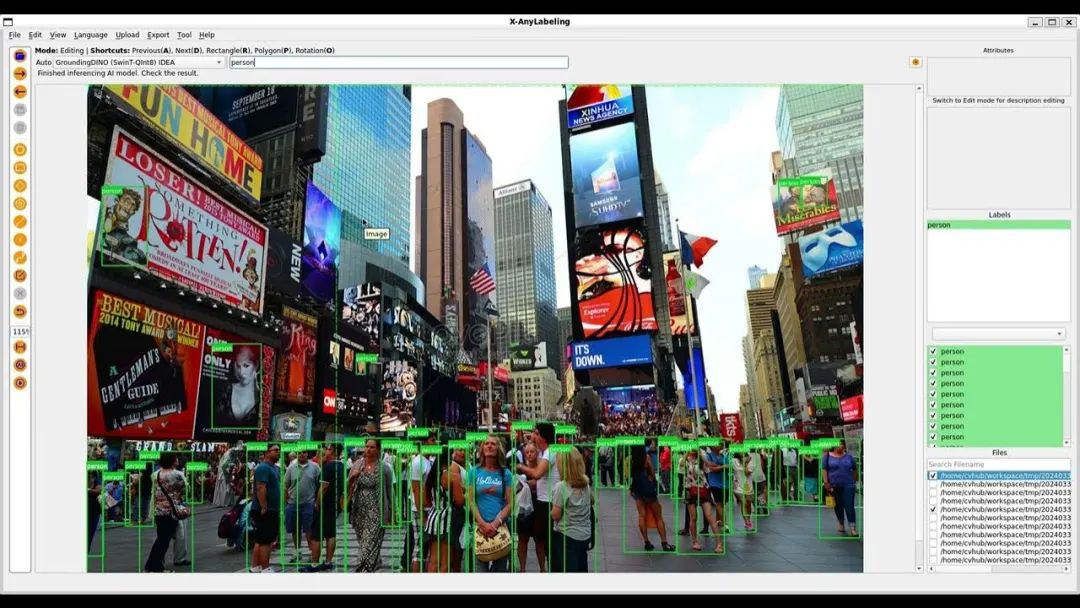Open the Help menu
Viewport: 1080px width, 608px height.
(x=207, y=35)
